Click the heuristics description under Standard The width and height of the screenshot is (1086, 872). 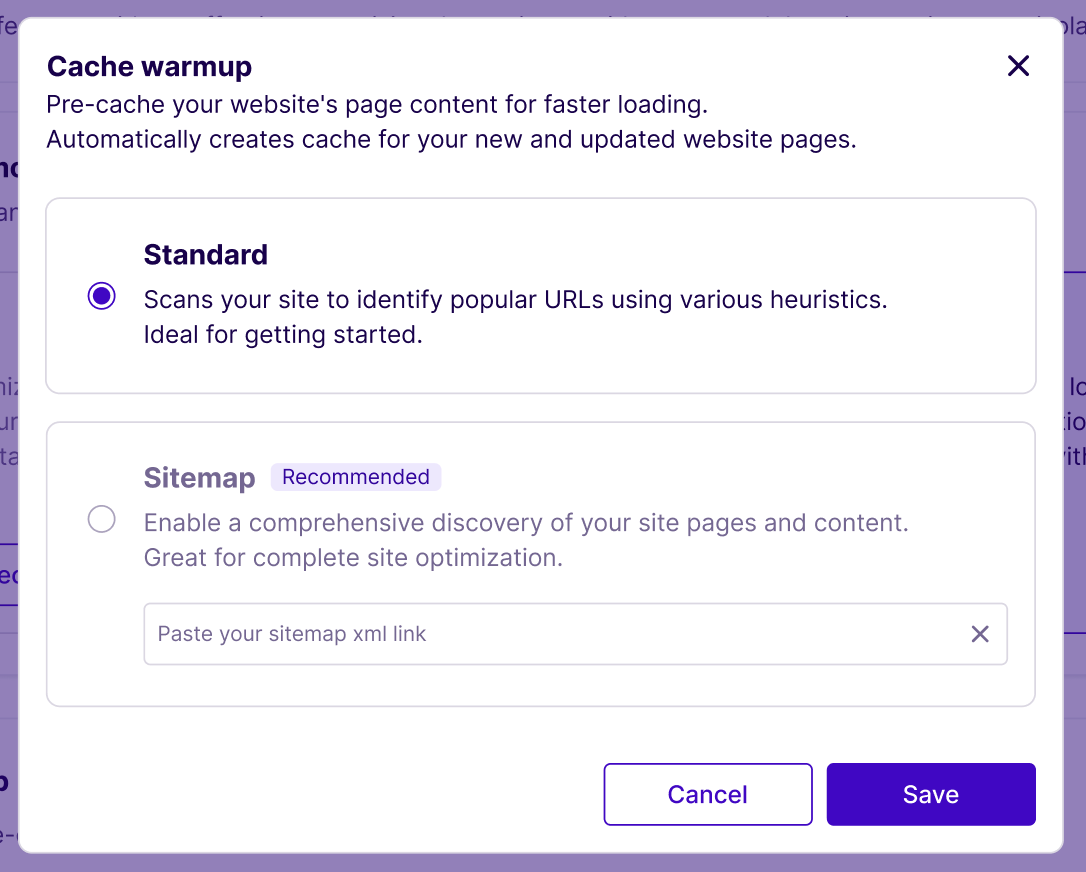pos(514,299)
